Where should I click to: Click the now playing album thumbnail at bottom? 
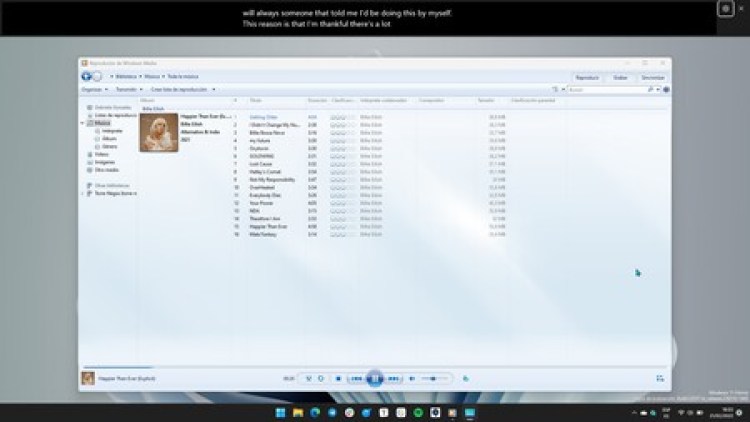[x=88, y=378]
